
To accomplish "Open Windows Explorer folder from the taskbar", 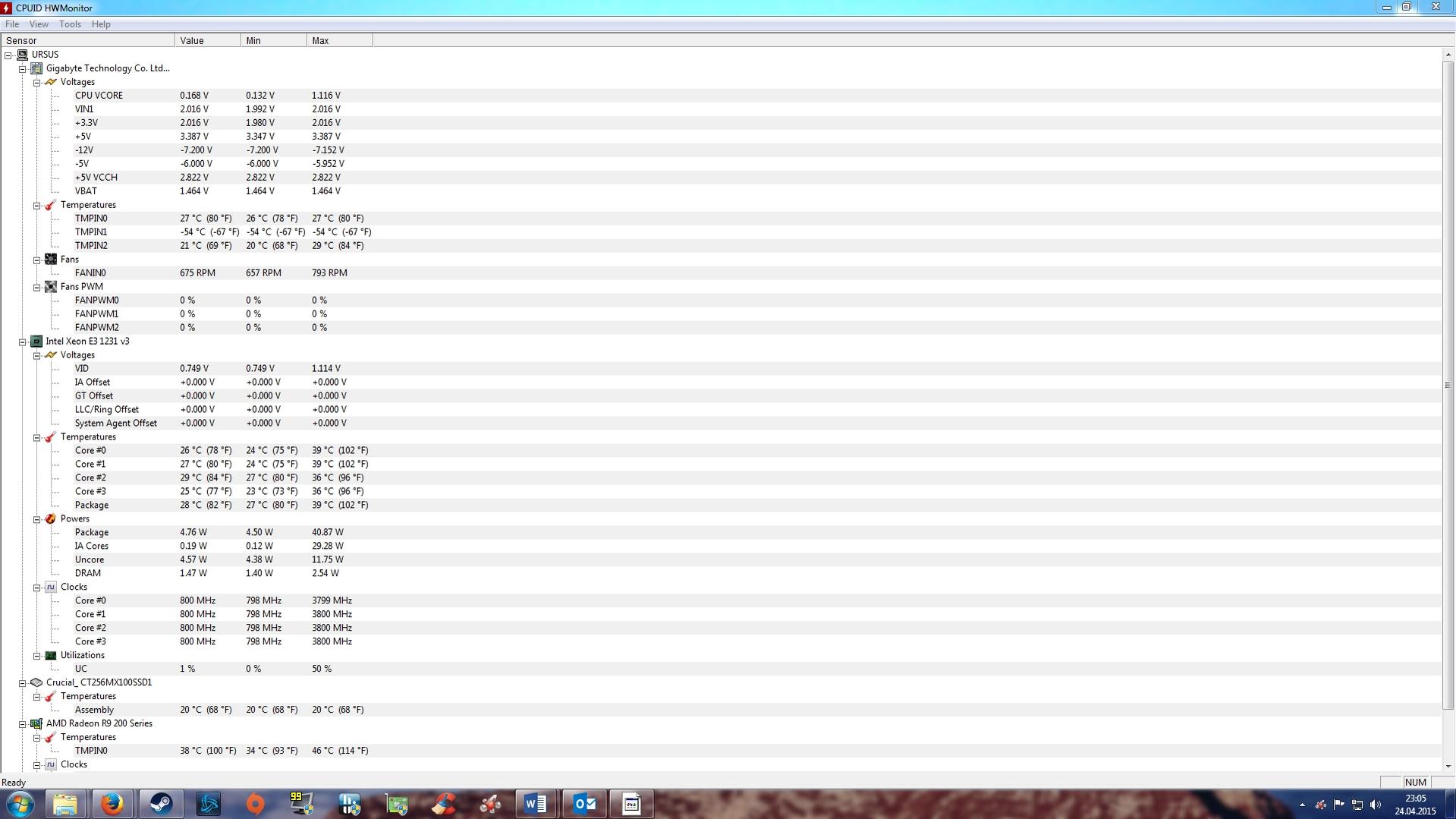I will 66,804.
